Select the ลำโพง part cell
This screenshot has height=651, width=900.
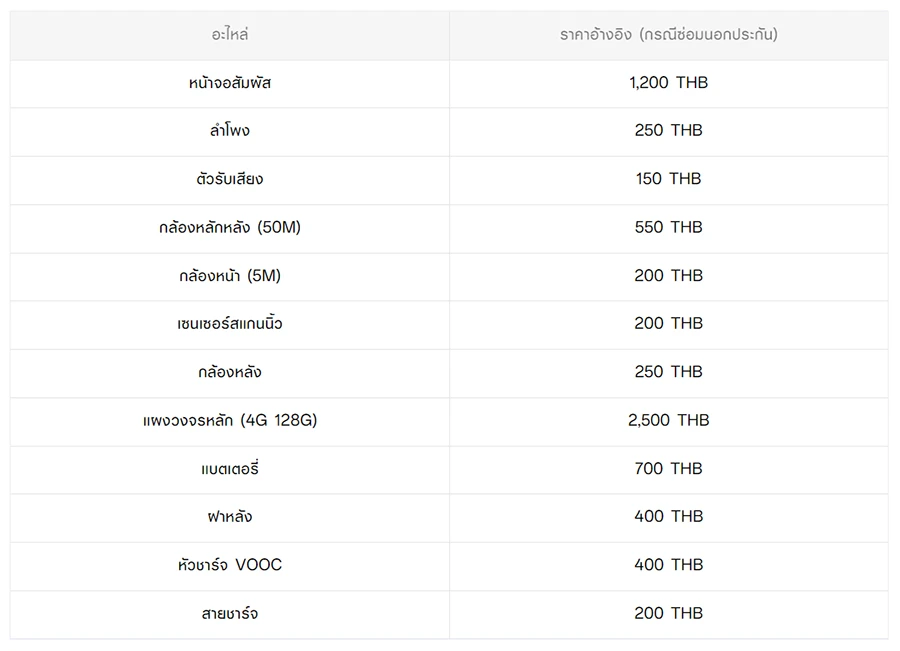230,131
